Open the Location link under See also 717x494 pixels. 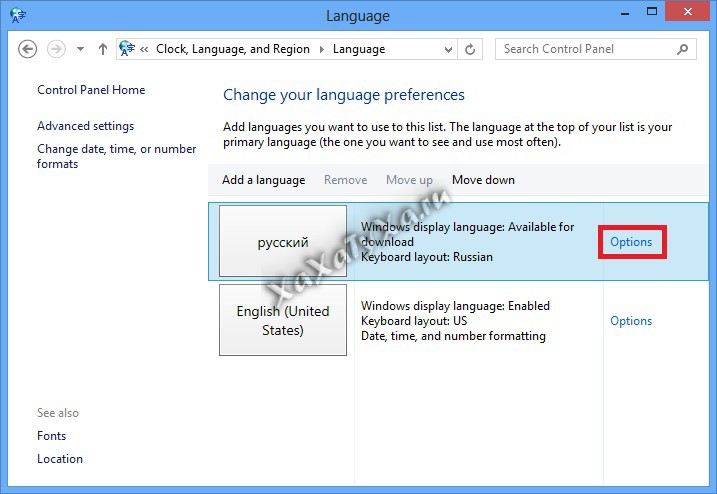(x=60, y=459)
